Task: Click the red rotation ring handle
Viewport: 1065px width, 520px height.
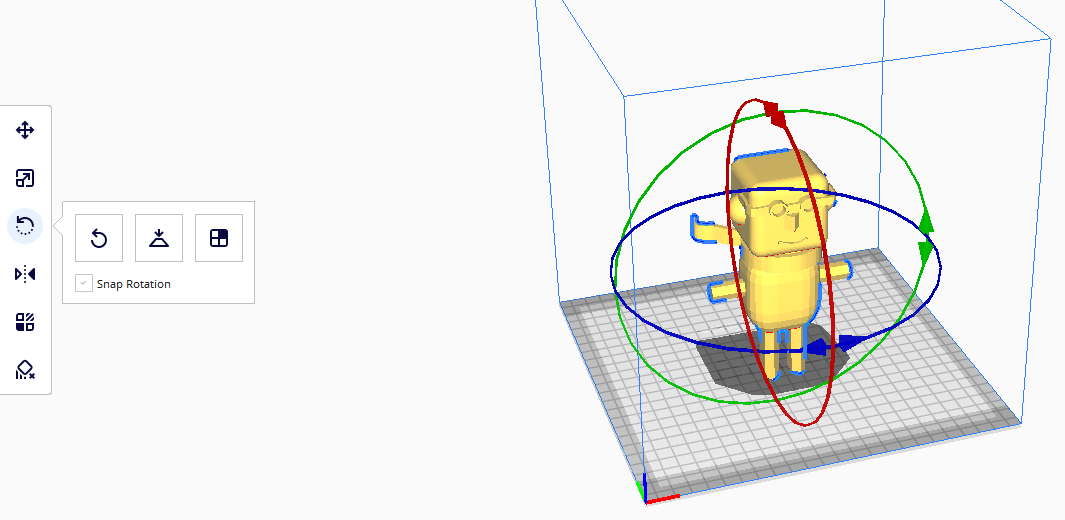Action: pyautogui.click(x=775, y=115)
